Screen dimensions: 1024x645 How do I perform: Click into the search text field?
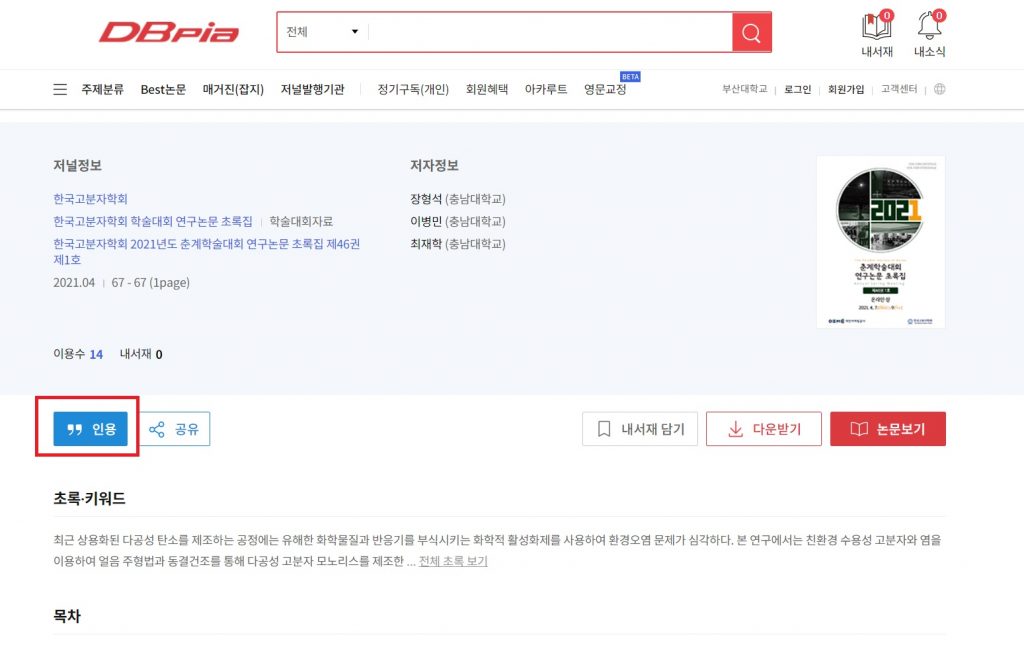[x=548, y=32]
